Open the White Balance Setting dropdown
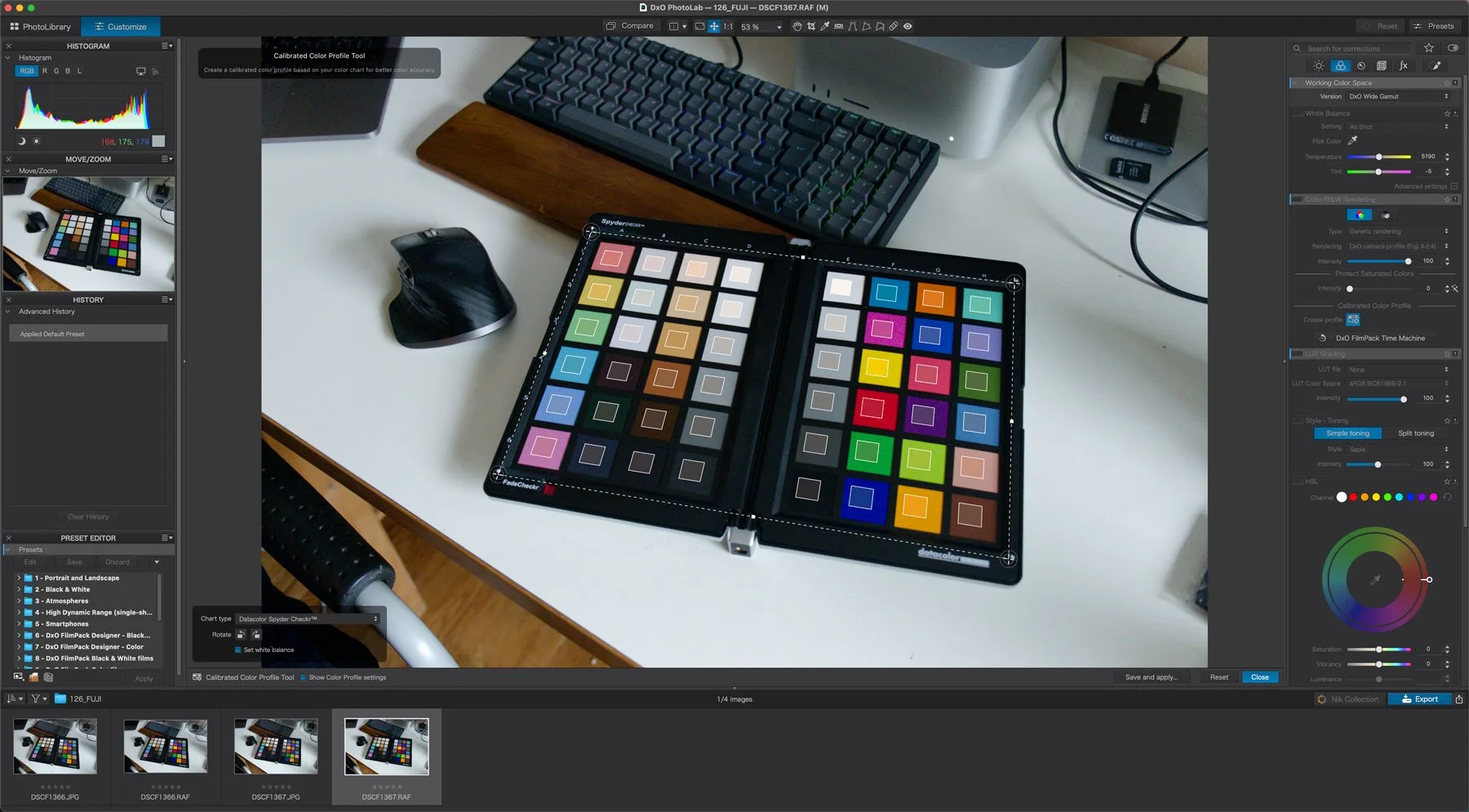 pos(1398,126)
